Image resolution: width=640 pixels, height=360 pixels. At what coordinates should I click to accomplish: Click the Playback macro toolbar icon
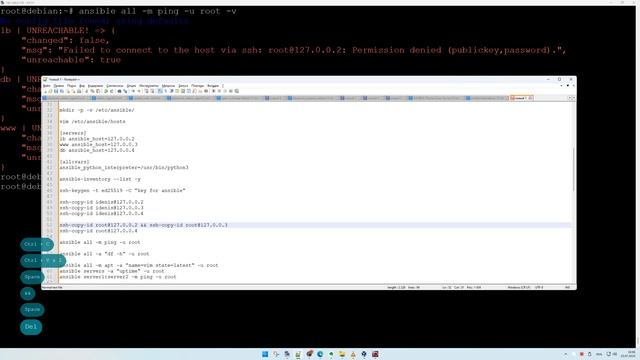tap(225, 91)
